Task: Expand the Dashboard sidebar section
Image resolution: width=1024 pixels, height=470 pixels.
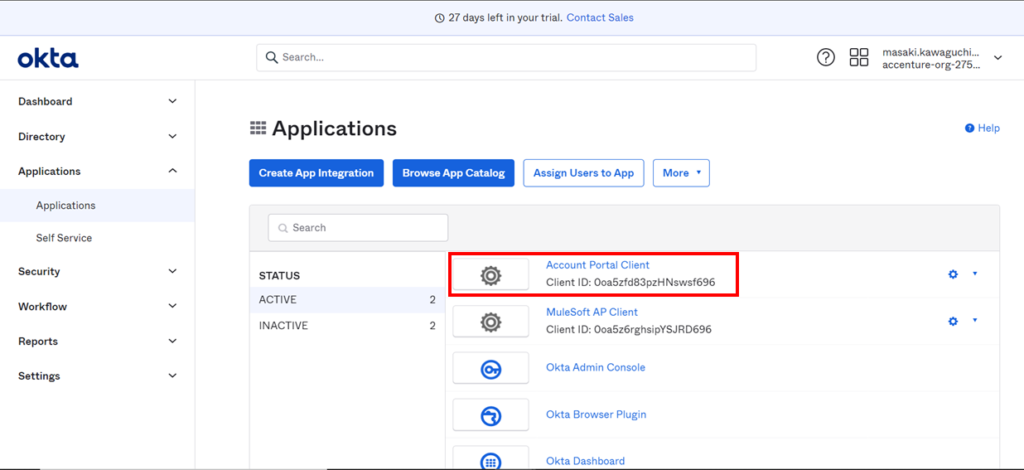Action: pyautogui.click(x=97, y=101)
